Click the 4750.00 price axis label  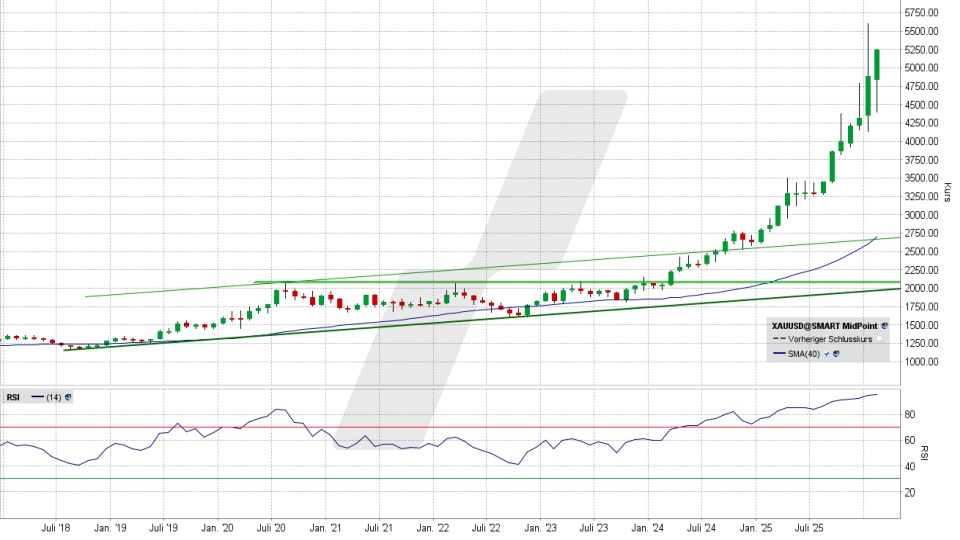921,86
